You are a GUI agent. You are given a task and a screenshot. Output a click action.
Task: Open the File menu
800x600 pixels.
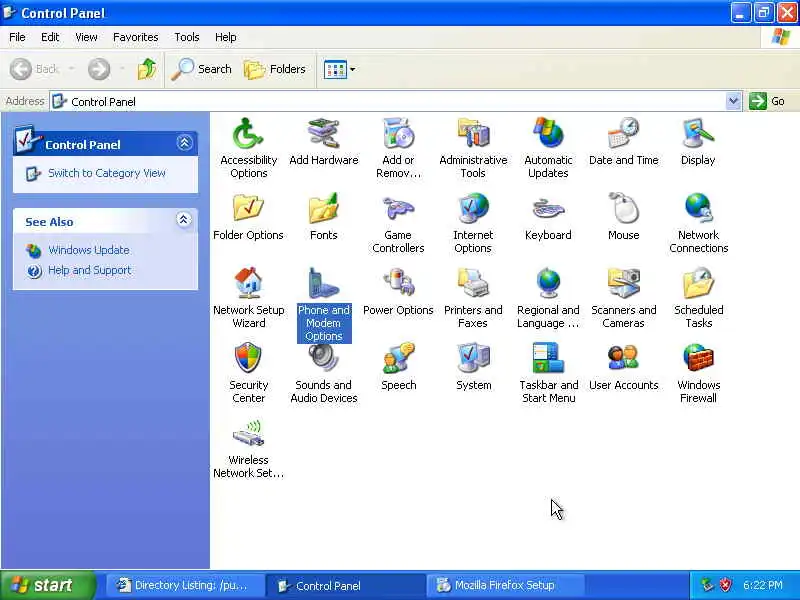click(x=17, y=37)
